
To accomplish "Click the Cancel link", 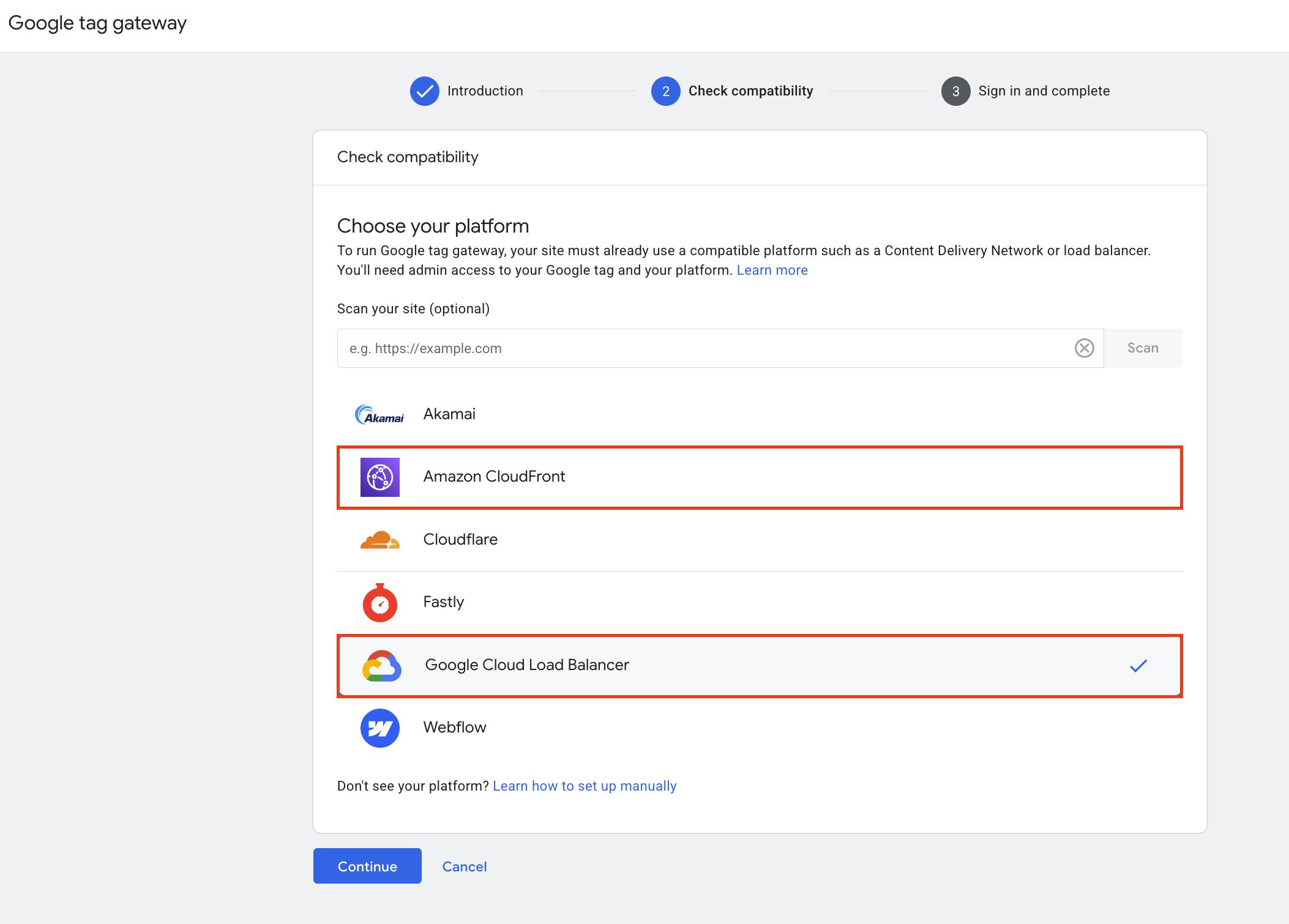I will tap(465, 866).
